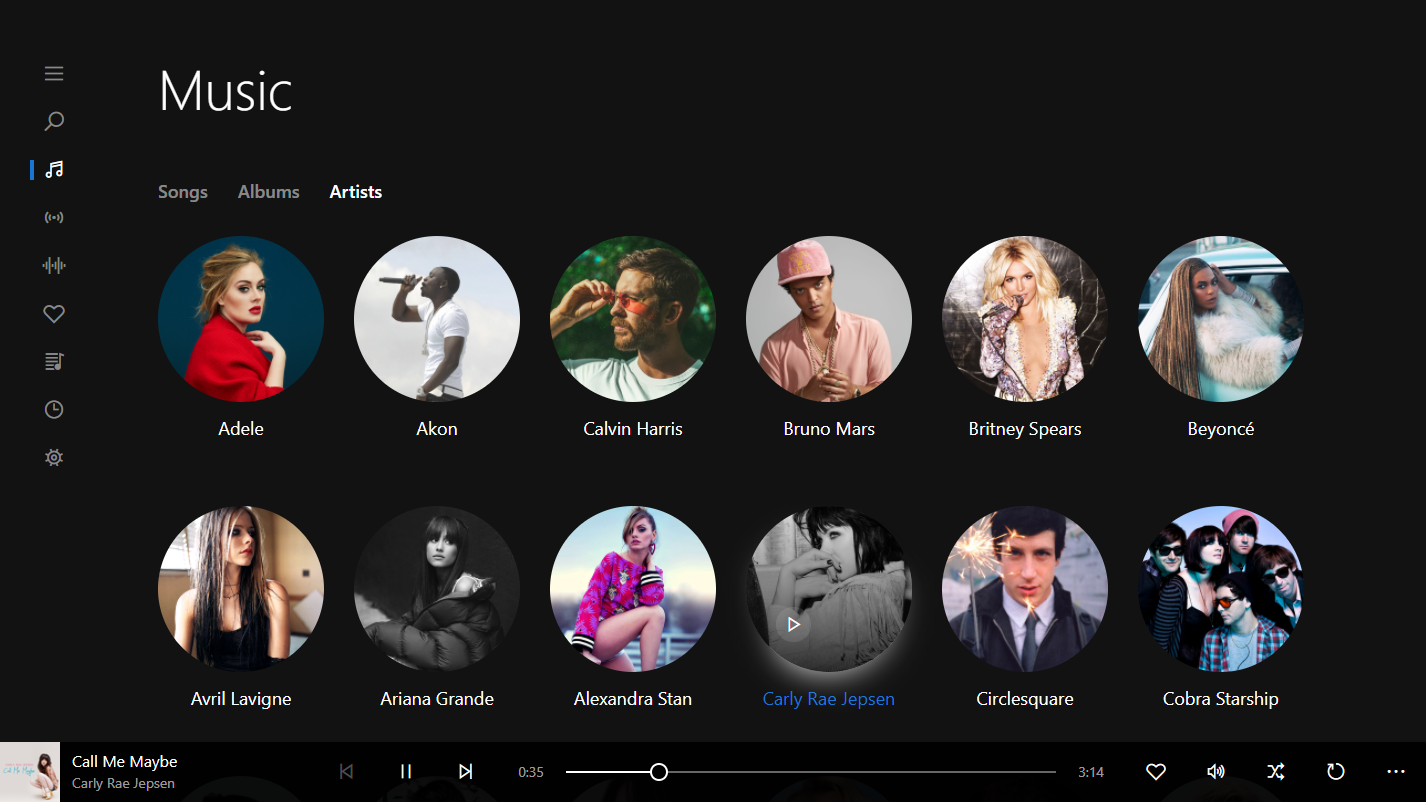The height and width of the screenshot is (802, 1426).
Task: Skip to the previous track
Action: point(346,771)
